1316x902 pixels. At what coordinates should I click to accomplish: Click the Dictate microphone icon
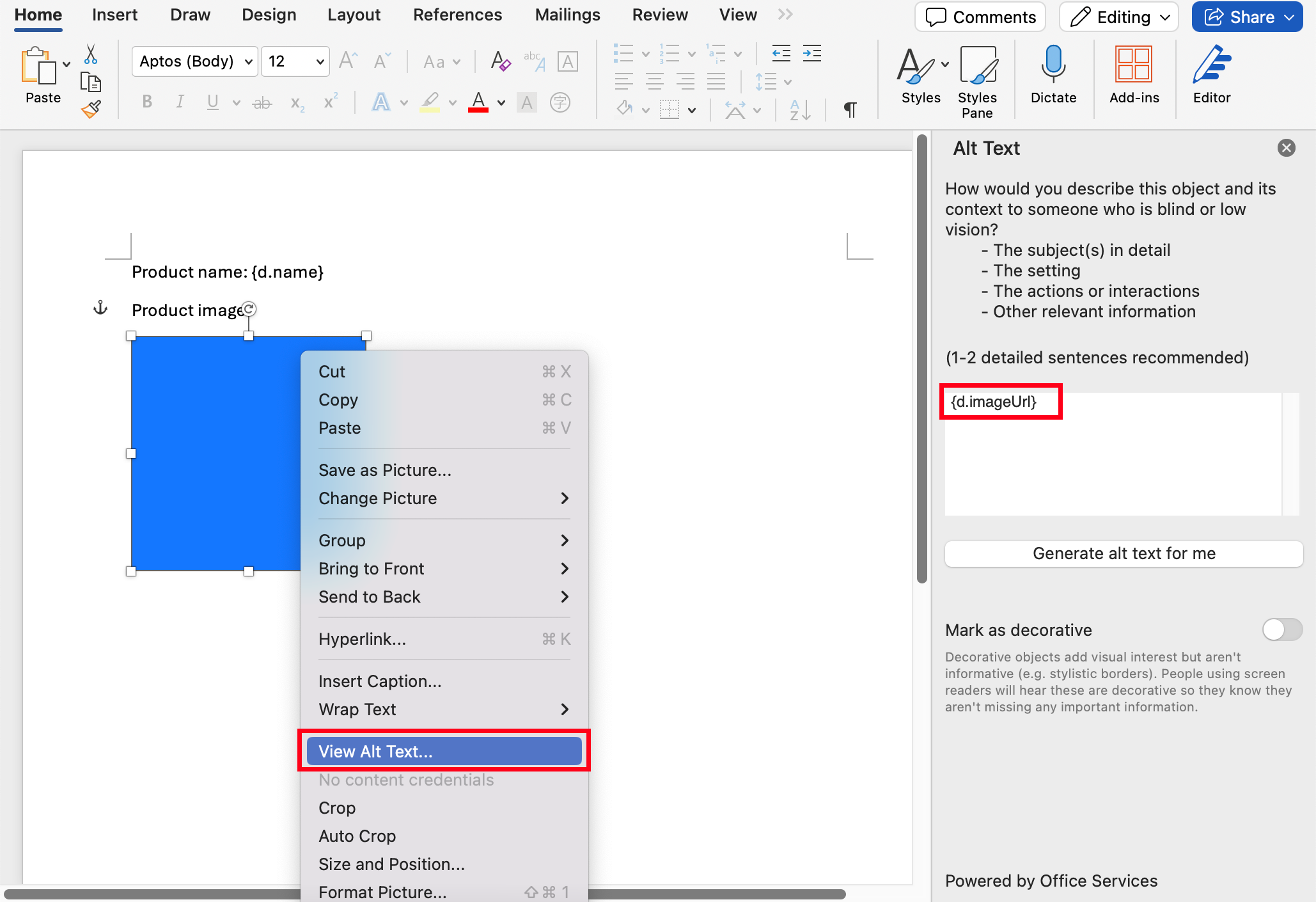pyautogui.click(x=1053, y=65)
